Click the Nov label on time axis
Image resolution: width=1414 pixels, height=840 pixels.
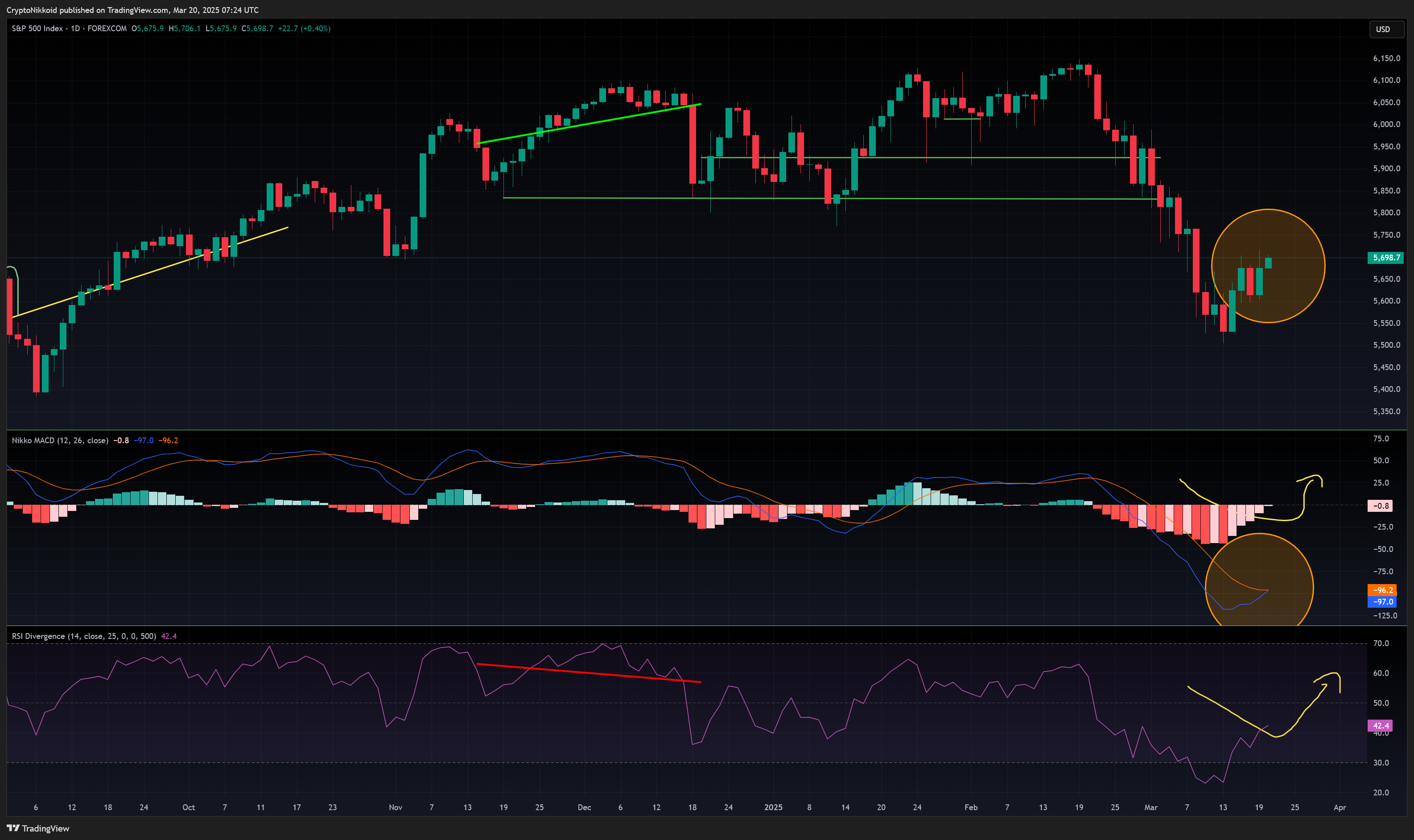[x=395, y=807]
